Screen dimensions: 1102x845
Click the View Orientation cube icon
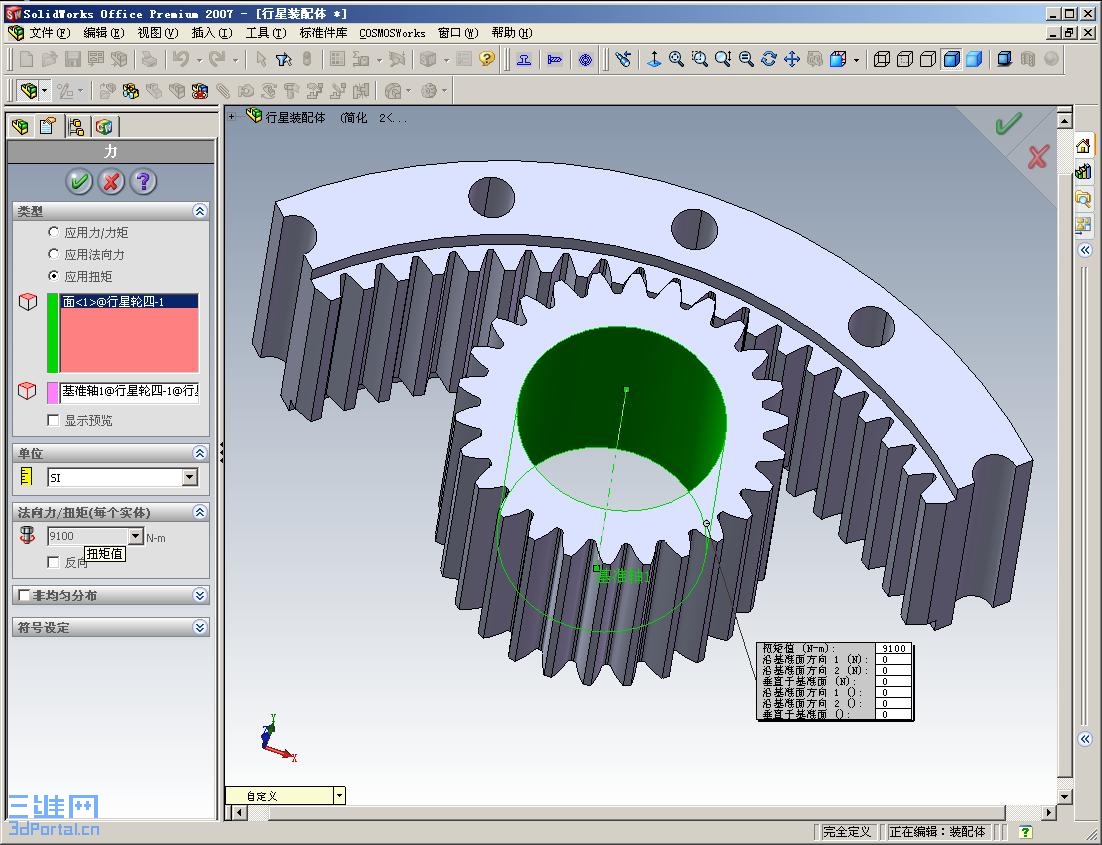[x=838, y=59]
